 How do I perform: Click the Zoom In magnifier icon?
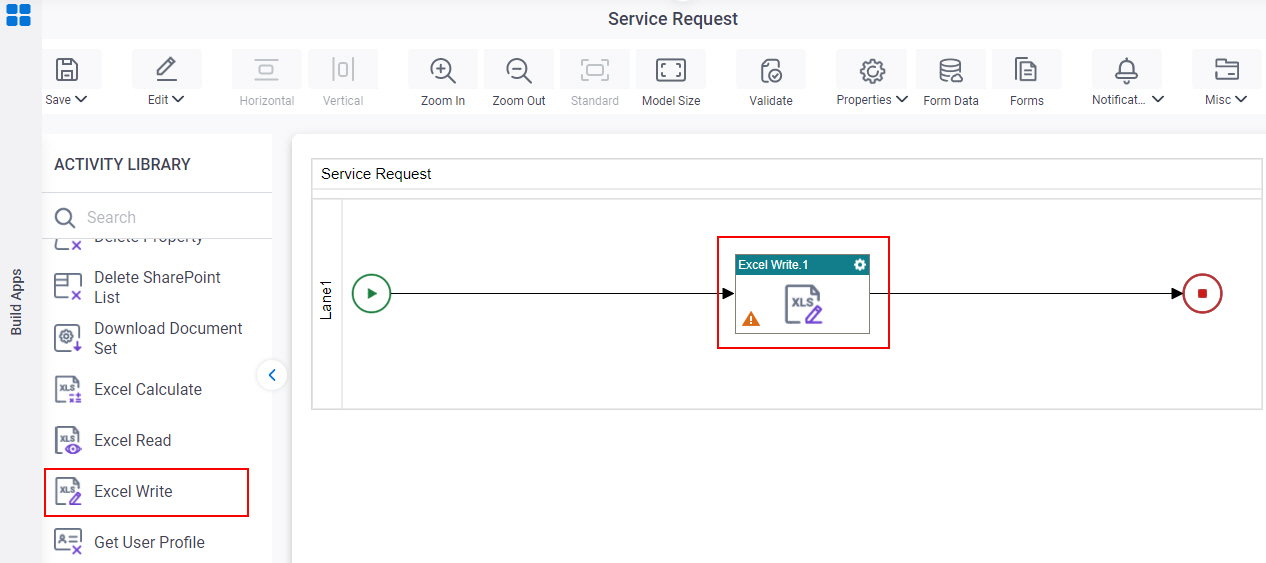[443, 70]
